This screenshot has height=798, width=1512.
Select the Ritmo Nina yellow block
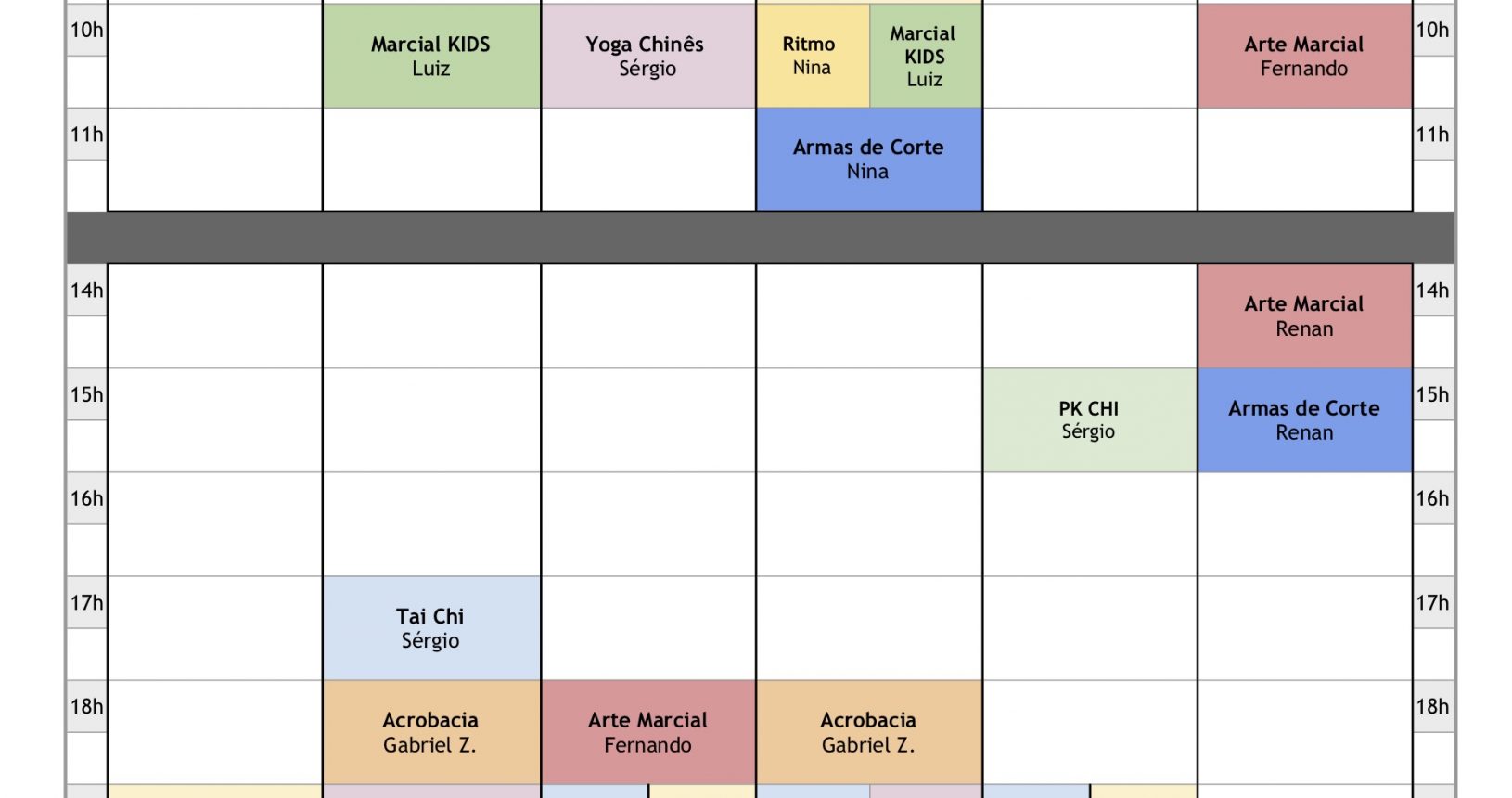(x=813, y=56)
